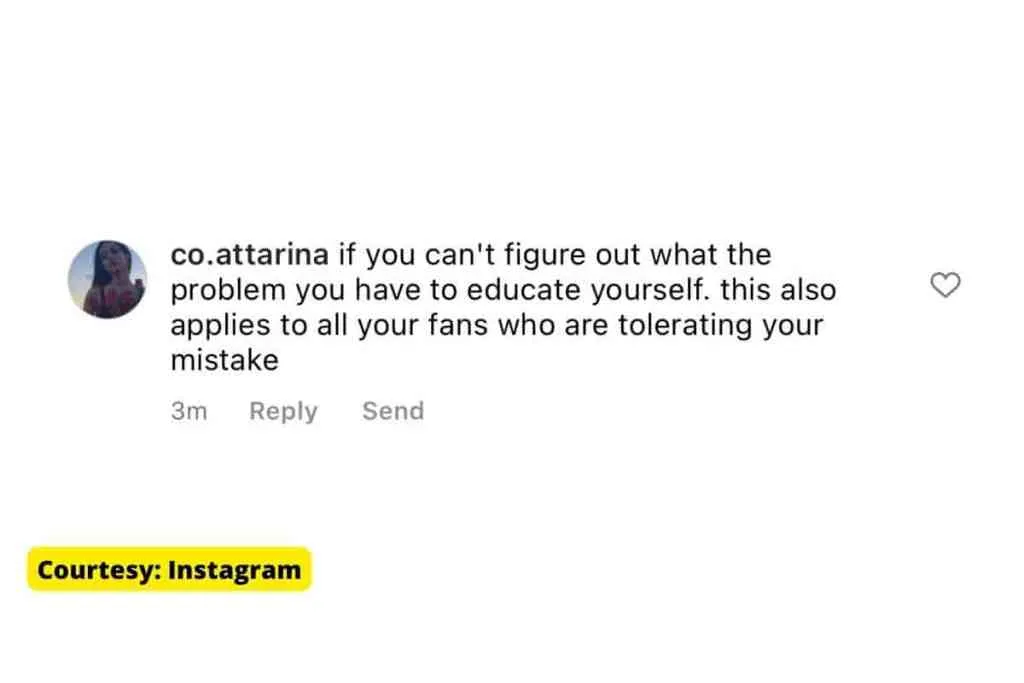Reply to co.attarina's comment
Screen dimensions: 1024x683
283,411
